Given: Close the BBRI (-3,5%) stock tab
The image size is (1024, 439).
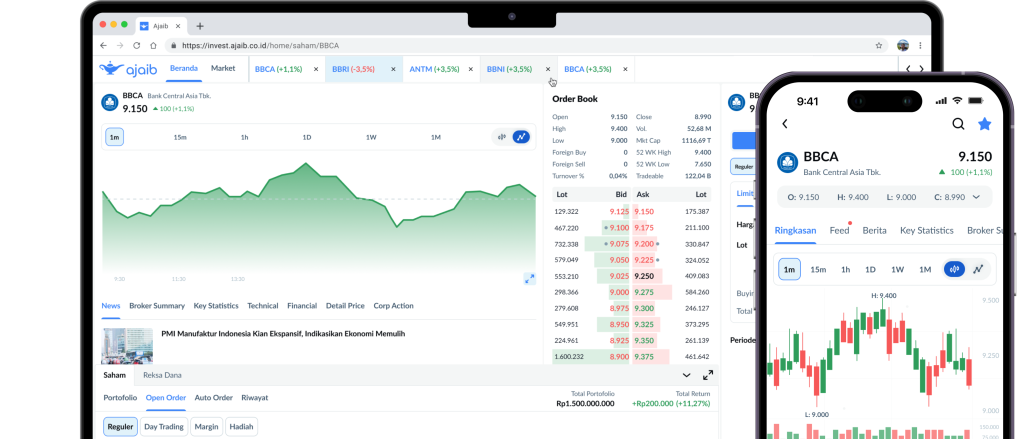Looking at the screenshot, I should click(393, 69).
